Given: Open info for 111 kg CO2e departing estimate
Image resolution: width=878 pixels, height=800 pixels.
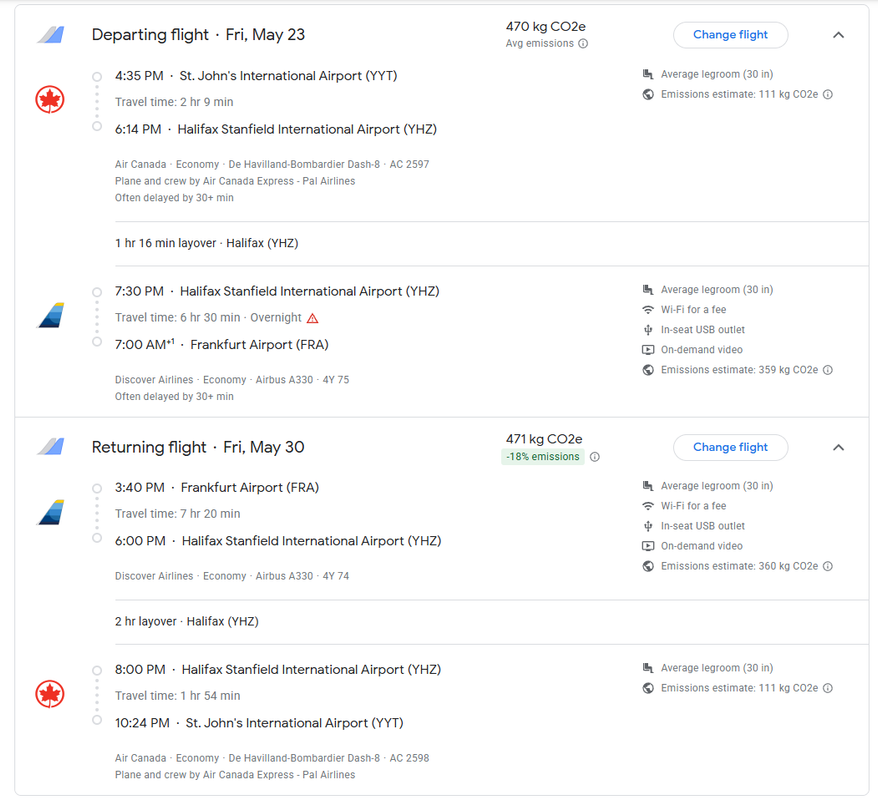Looking at the screenshot, I should 828,95.
